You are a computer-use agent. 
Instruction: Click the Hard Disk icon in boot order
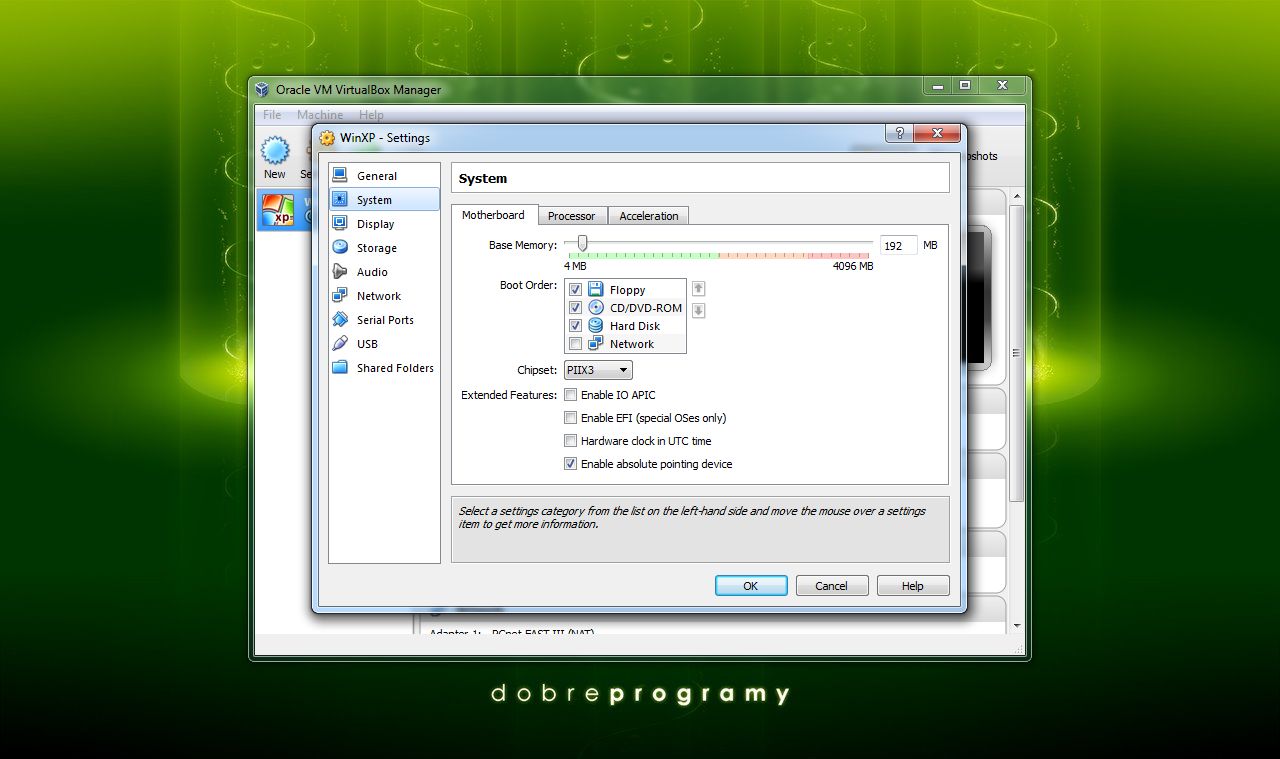(596, 325)
